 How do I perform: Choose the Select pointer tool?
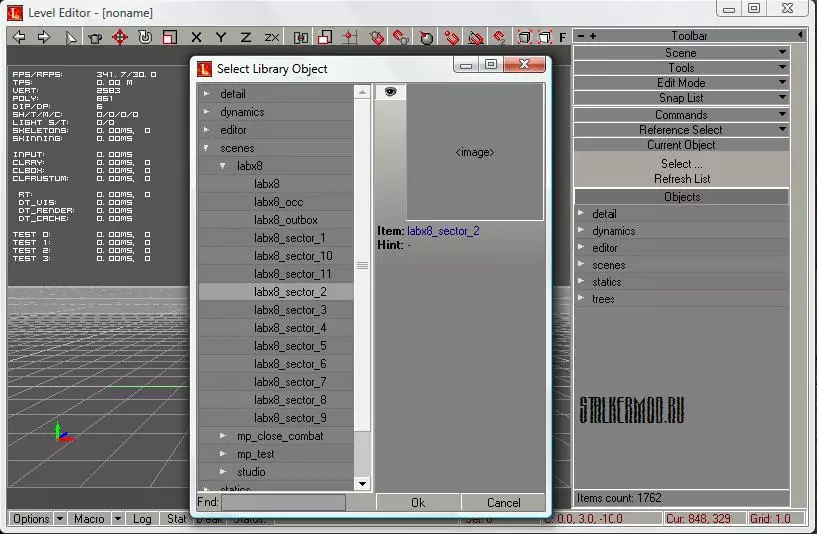[x=70, y=38]
